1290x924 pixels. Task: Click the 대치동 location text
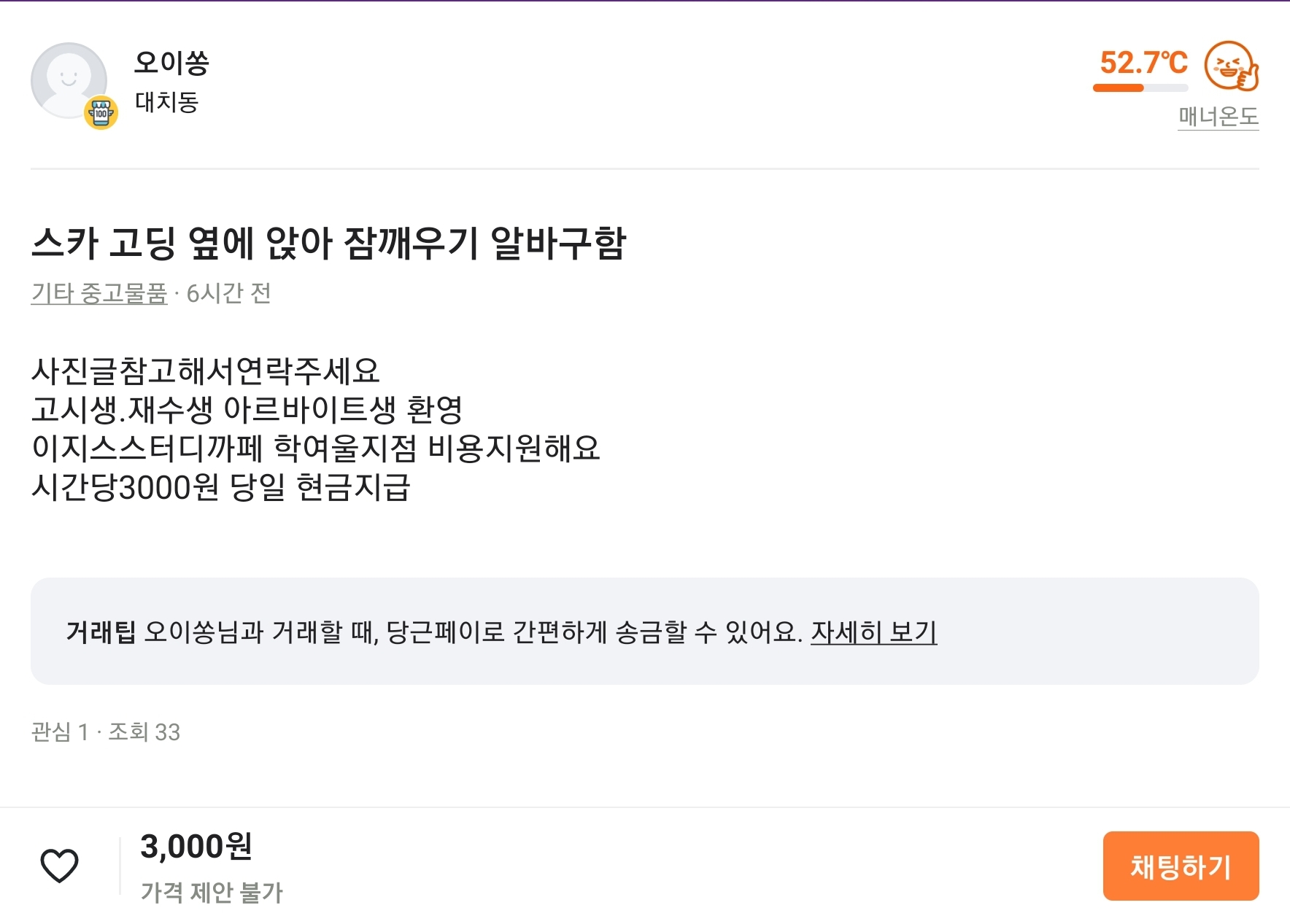click(x=167, y=102)
